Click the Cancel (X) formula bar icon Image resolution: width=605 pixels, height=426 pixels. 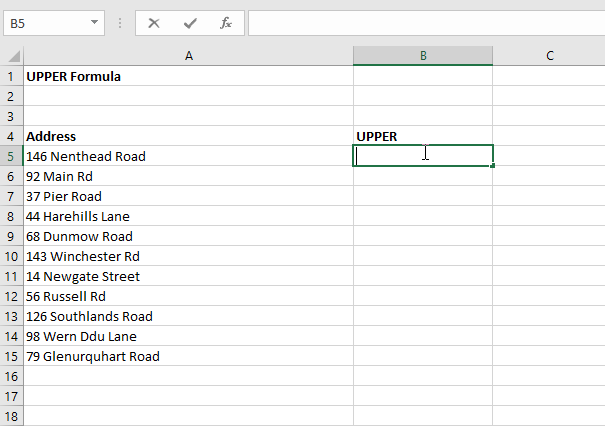pyautogui.click(x=154, y=22)
